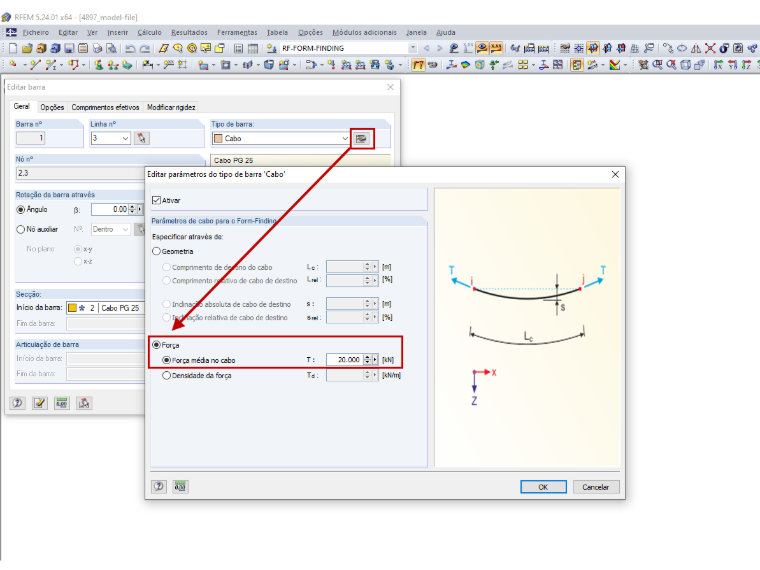Click the new line tool icon

[x=35, y=64]
